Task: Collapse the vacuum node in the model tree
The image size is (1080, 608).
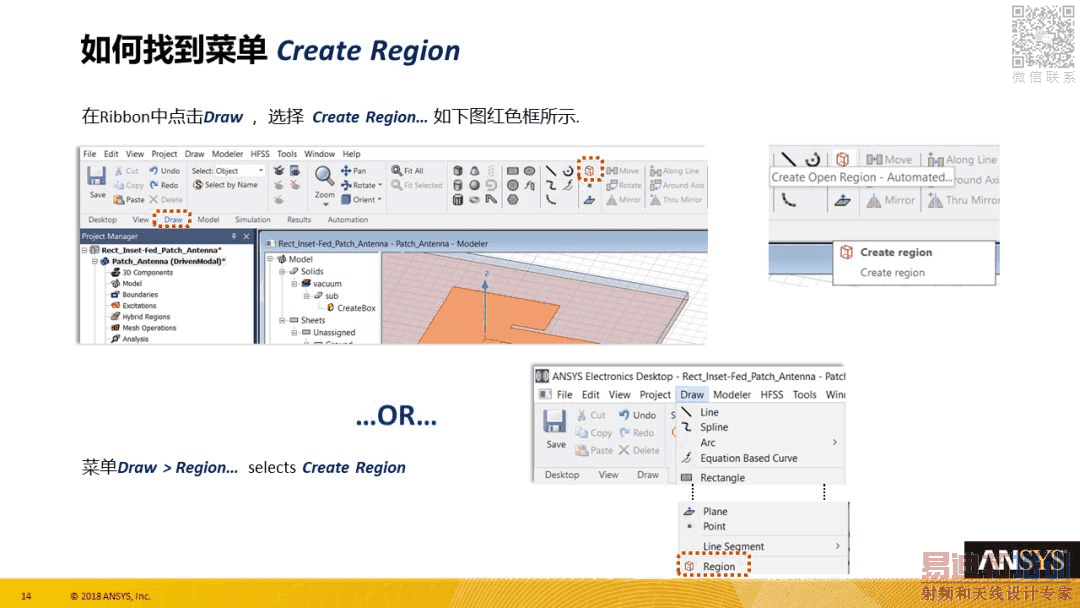Action: [x=294, y=284]
